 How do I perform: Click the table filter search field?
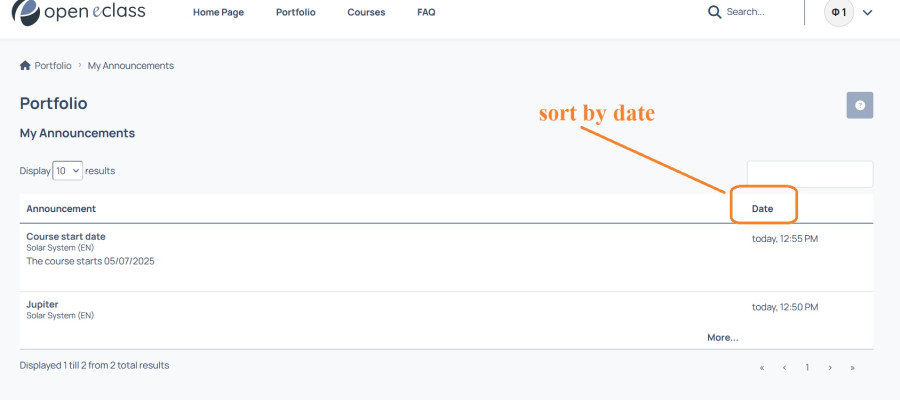click(x=810, y=174)
